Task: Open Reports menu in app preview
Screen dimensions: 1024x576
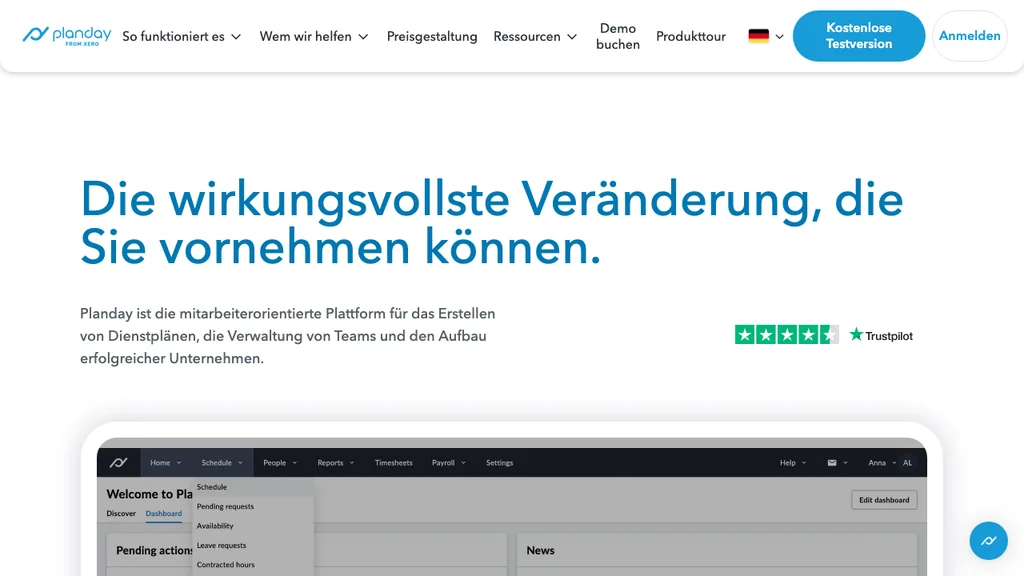Action: (335, 462)
